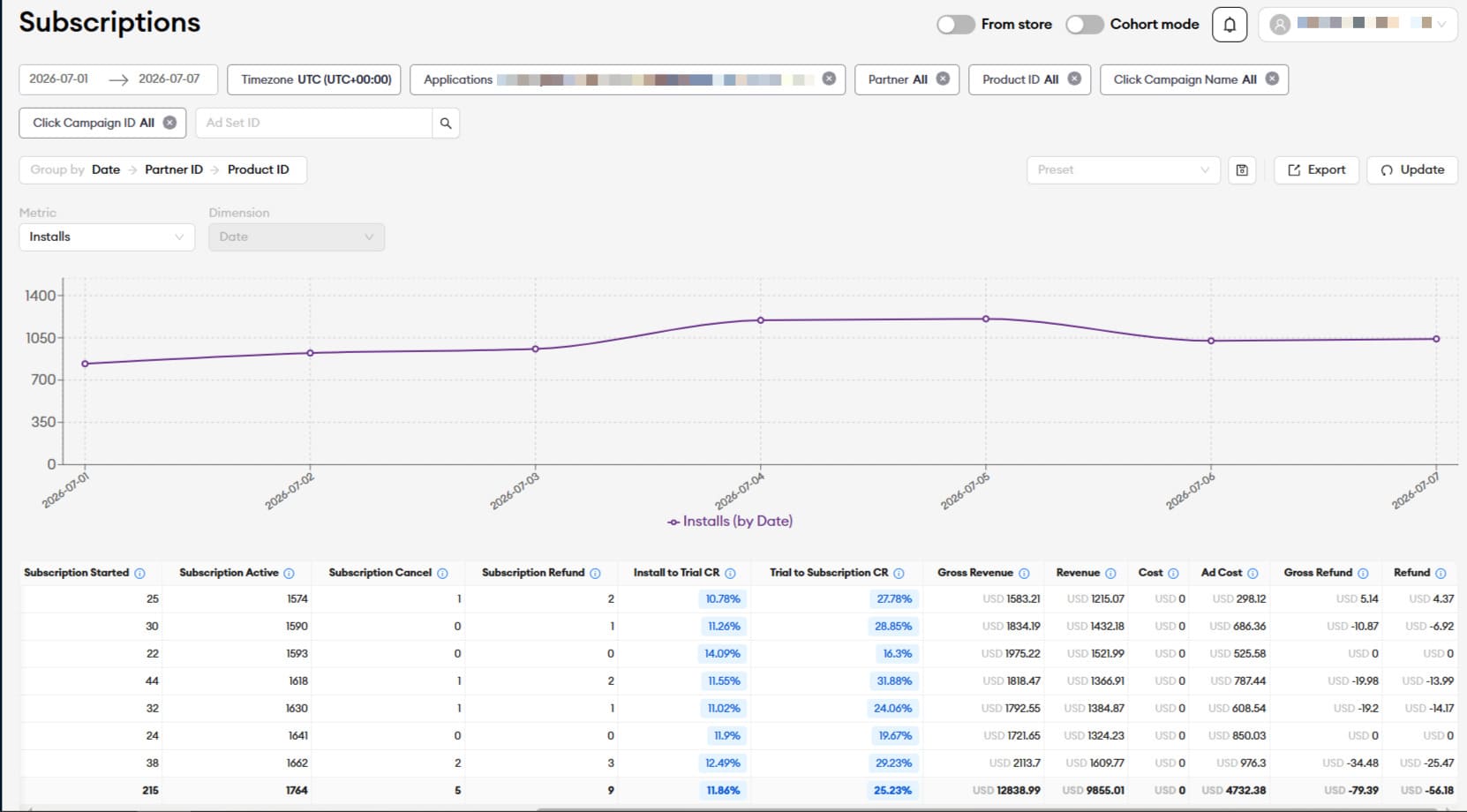Open the Dimension Date dropdown
The width and height of the screenshot is (1467, 812).
297,237
